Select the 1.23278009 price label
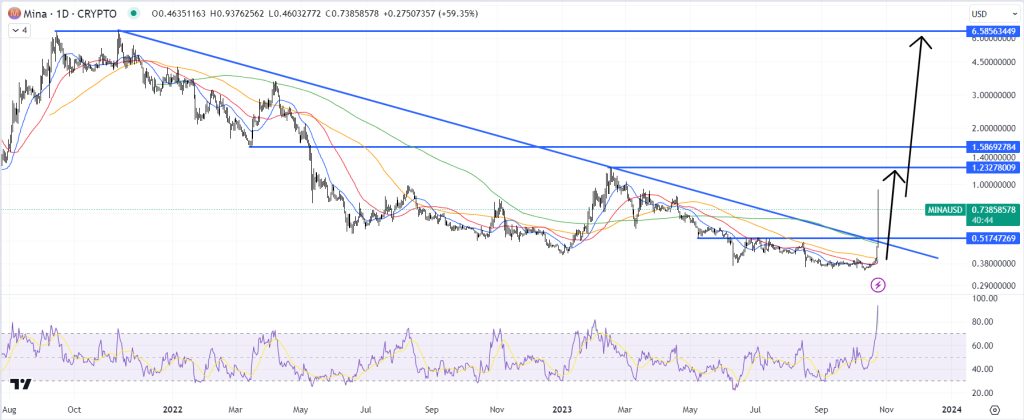Screen dimensions: 1024x420 pos(991,168)
